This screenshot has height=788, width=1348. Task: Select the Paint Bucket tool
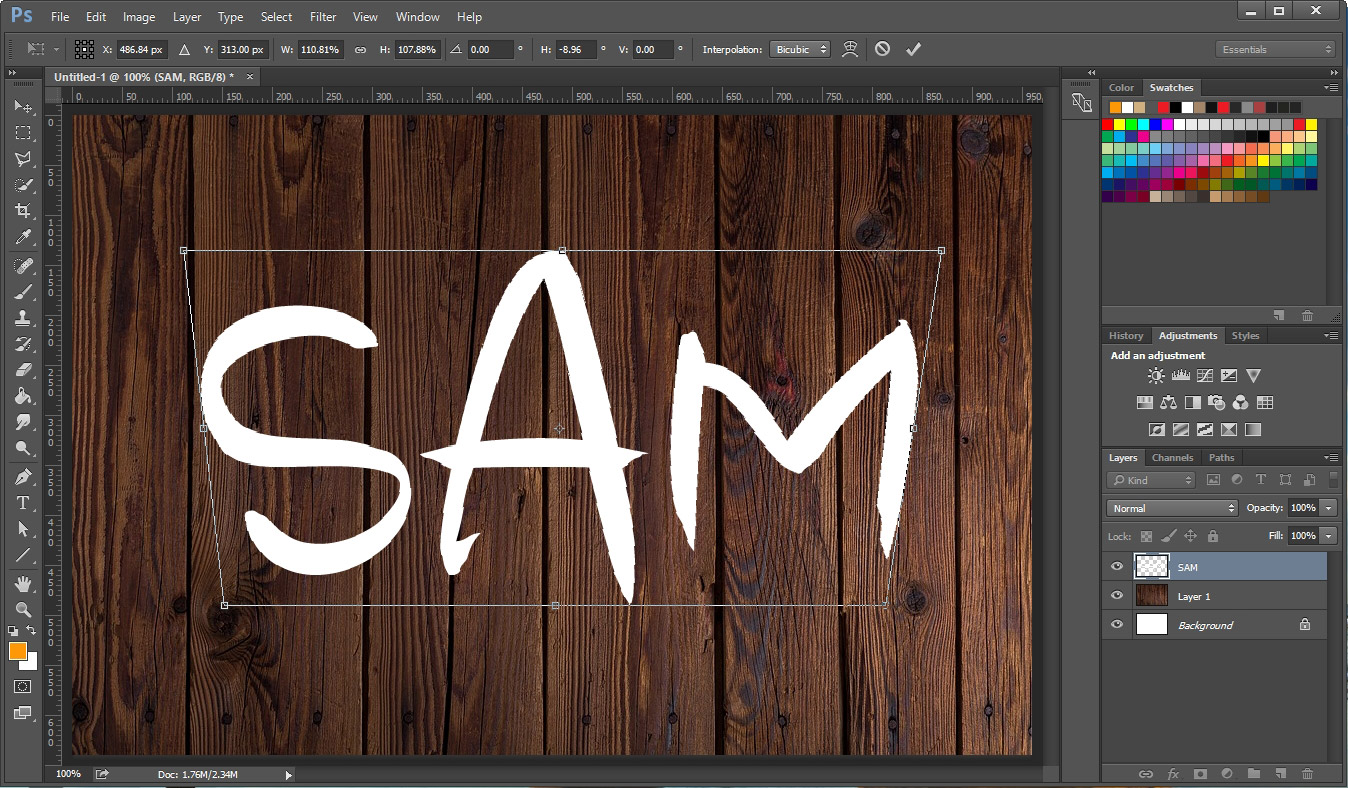tap(22, 396)
